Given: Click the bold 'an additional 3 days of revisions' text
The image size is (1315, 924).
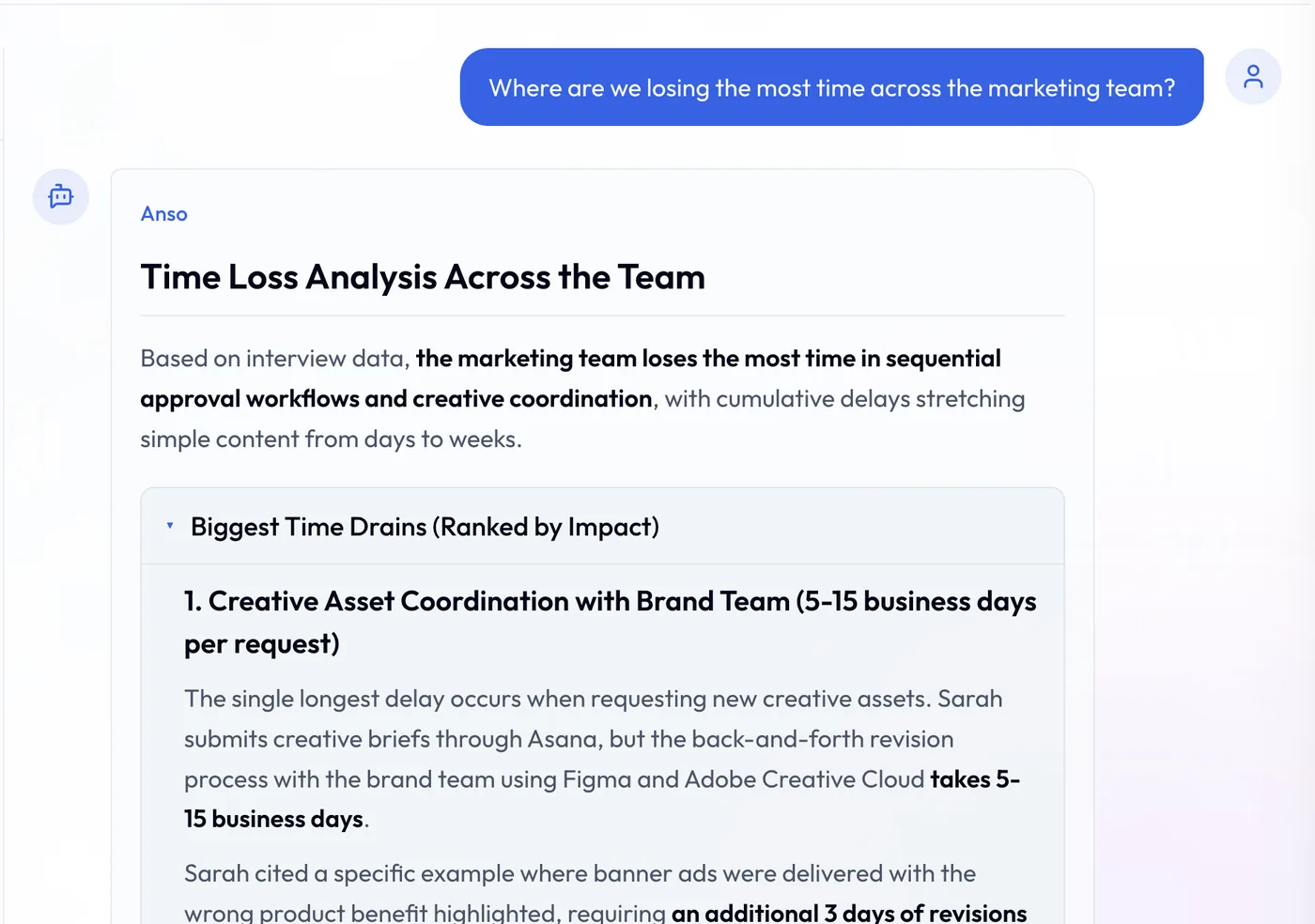Looking at the screenshot, I should tap(849, 913).
